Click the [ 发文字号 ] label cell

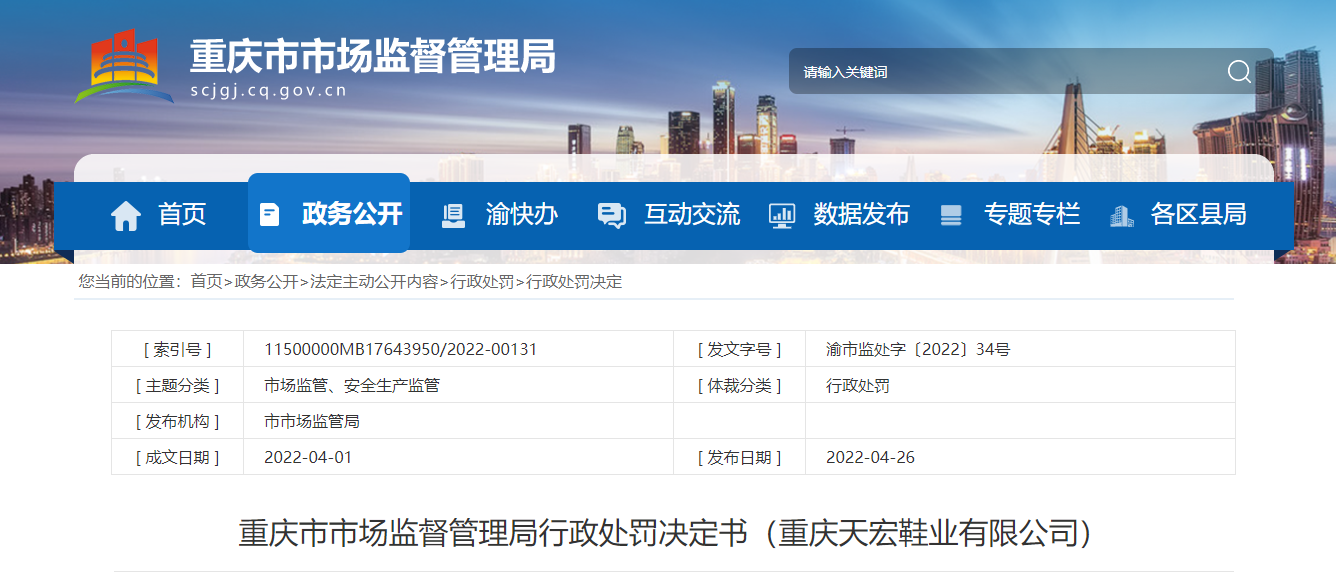click(739, 349)
